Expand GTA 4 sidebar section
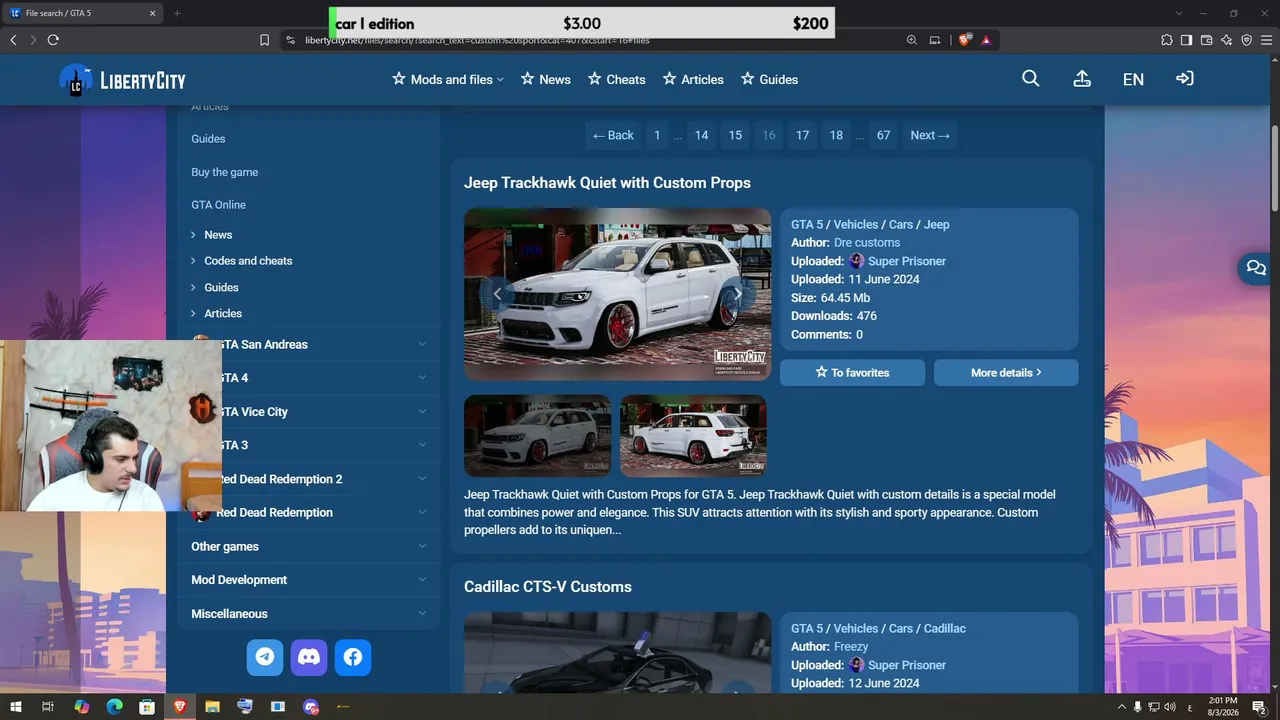The height and width of the screenshot is (720, 1280). coord(309,378)
